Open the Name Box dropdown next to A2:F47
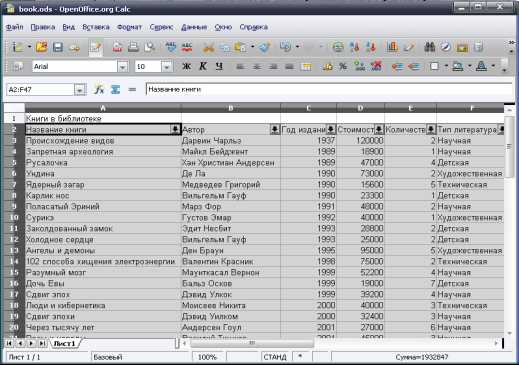 coord(80,89)
